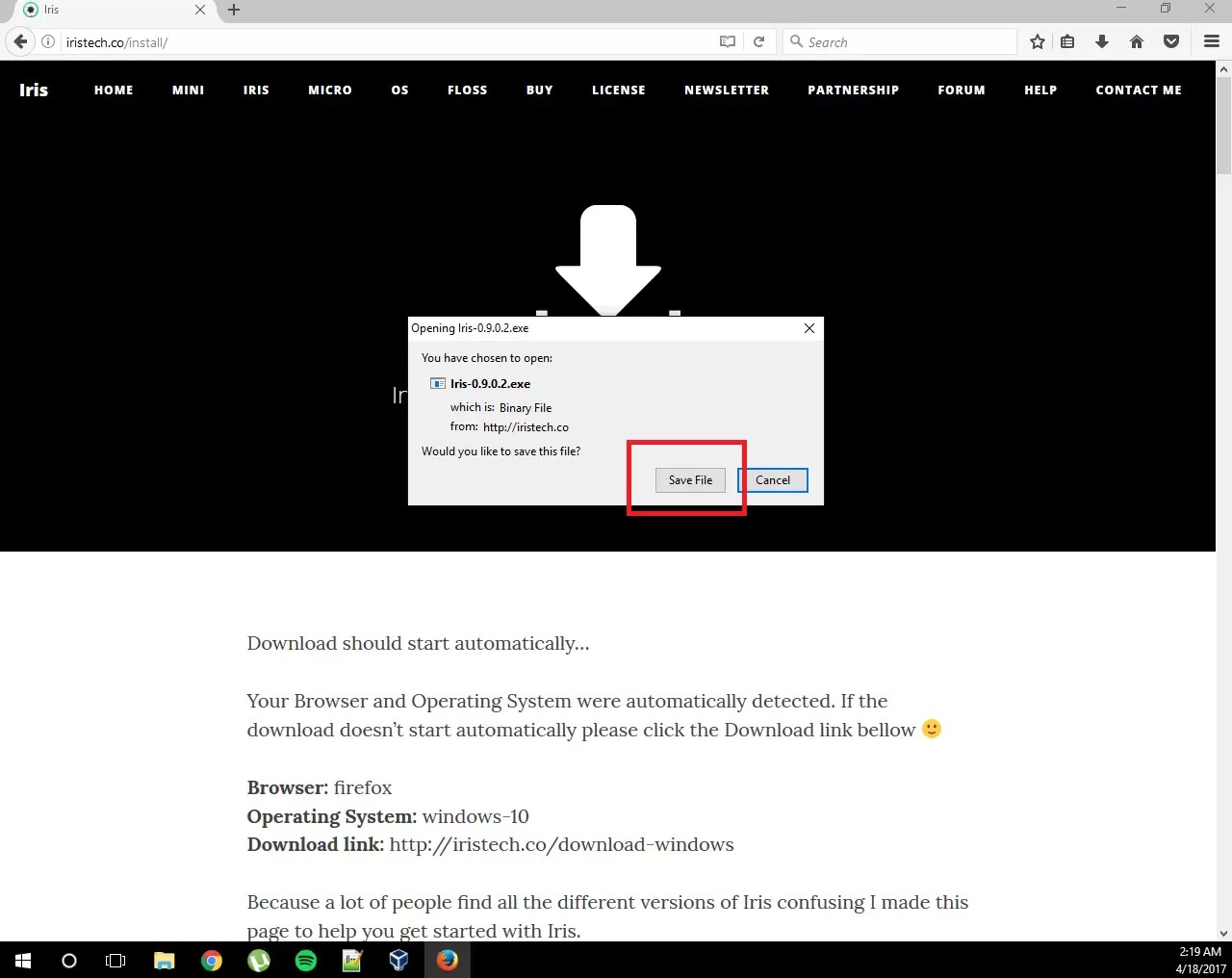Open Task View on taskbar
The image size is (1232, 978).
[x=115, y=960]
